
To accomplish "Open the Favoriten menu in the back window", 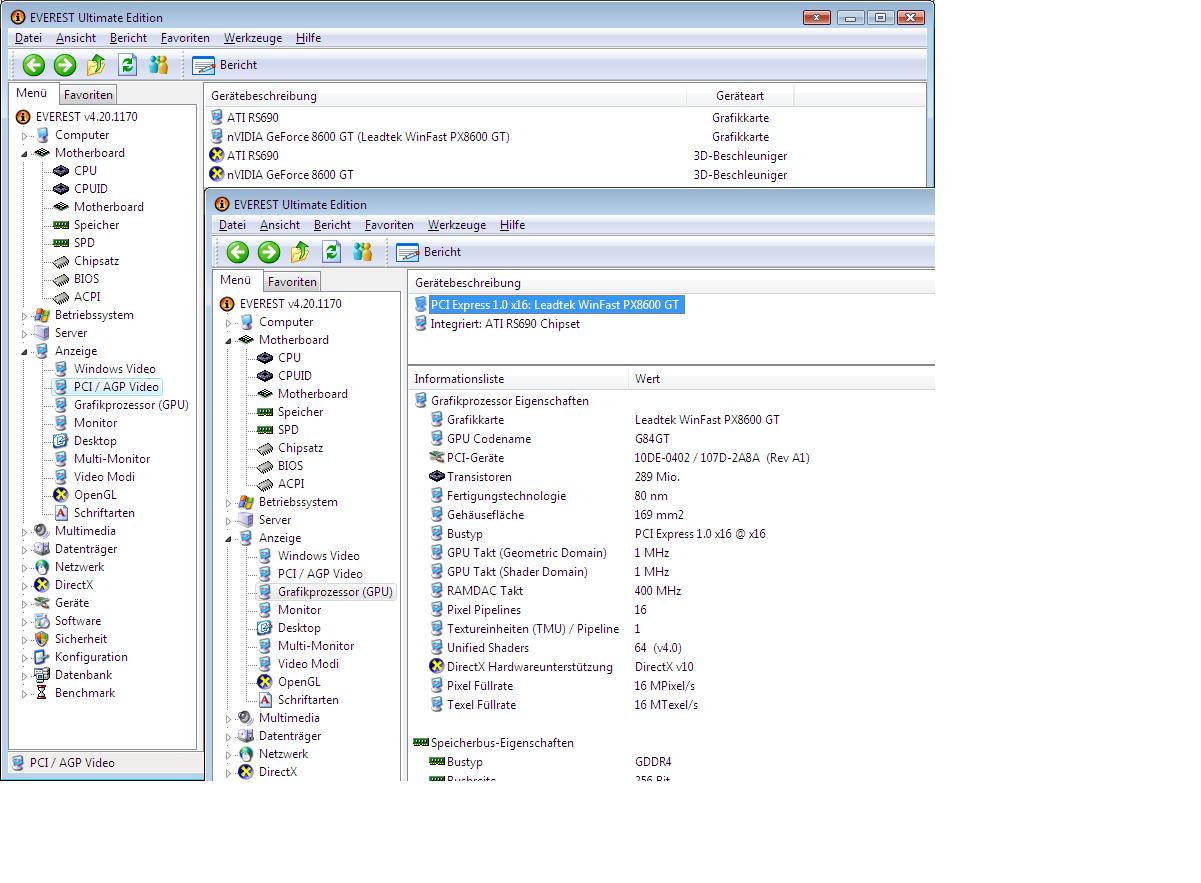I will tap(185, 38).
